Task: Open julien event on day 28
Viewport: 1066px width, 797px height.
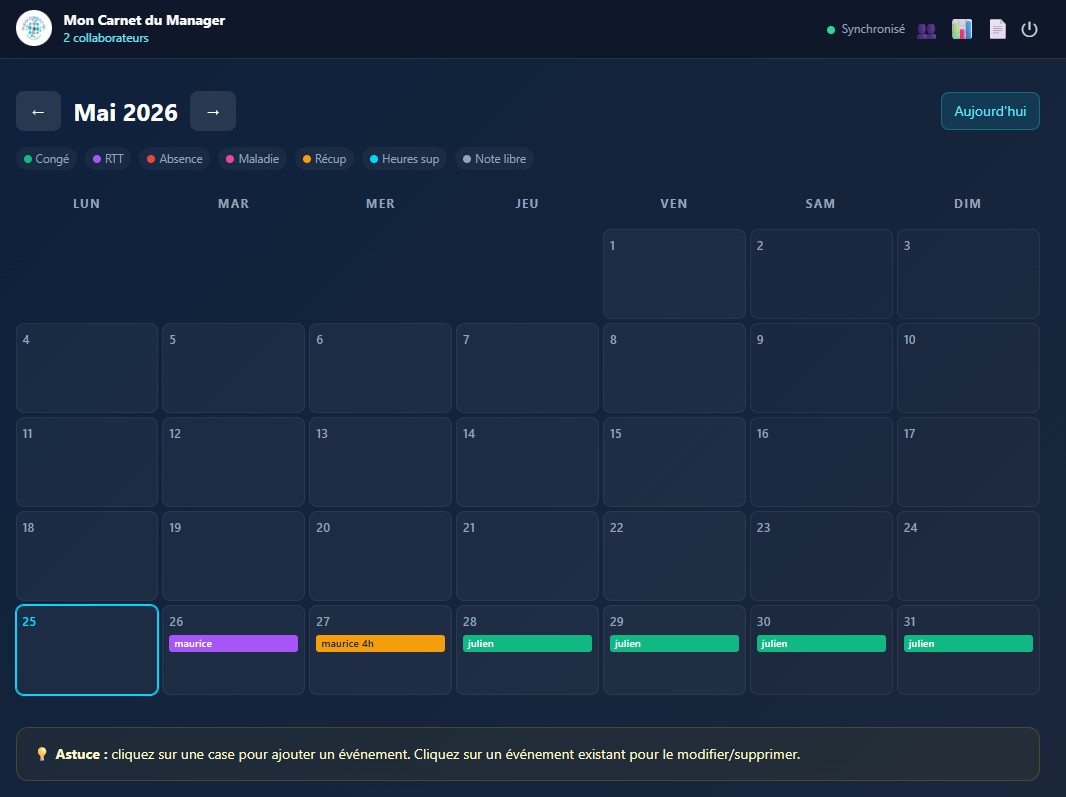Action: 527,643
